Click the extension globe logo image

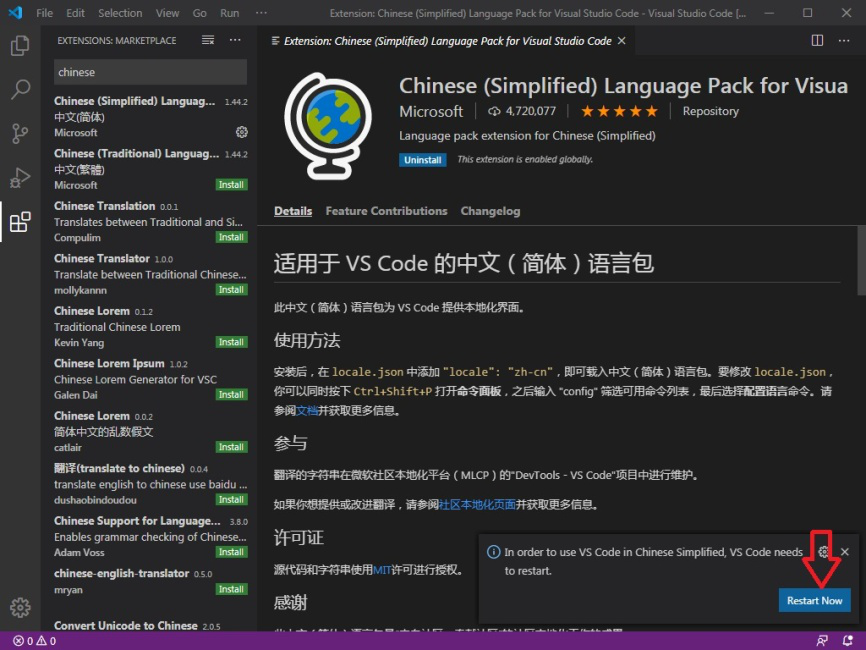pos(328,126)
